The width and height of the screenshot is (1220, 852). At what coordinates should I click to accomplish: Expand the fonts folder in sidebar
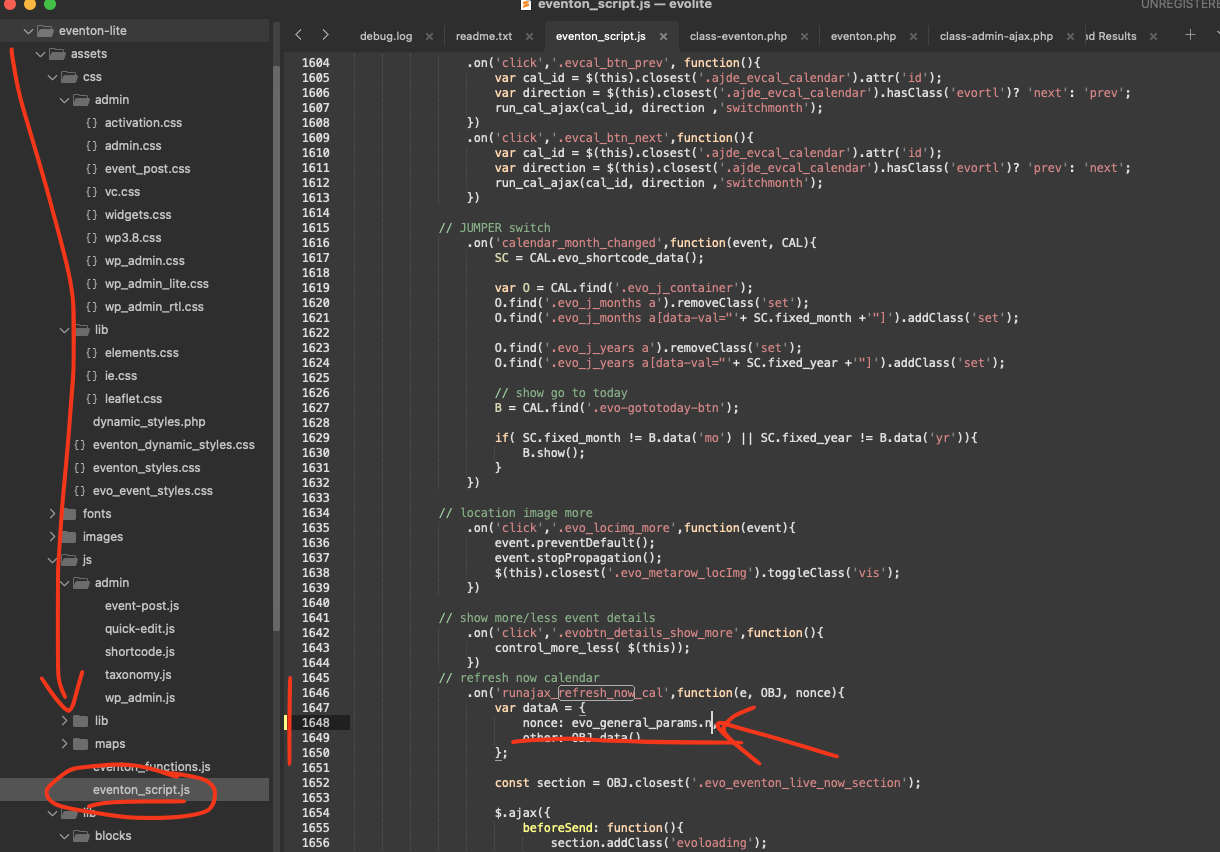pos(53,514)
